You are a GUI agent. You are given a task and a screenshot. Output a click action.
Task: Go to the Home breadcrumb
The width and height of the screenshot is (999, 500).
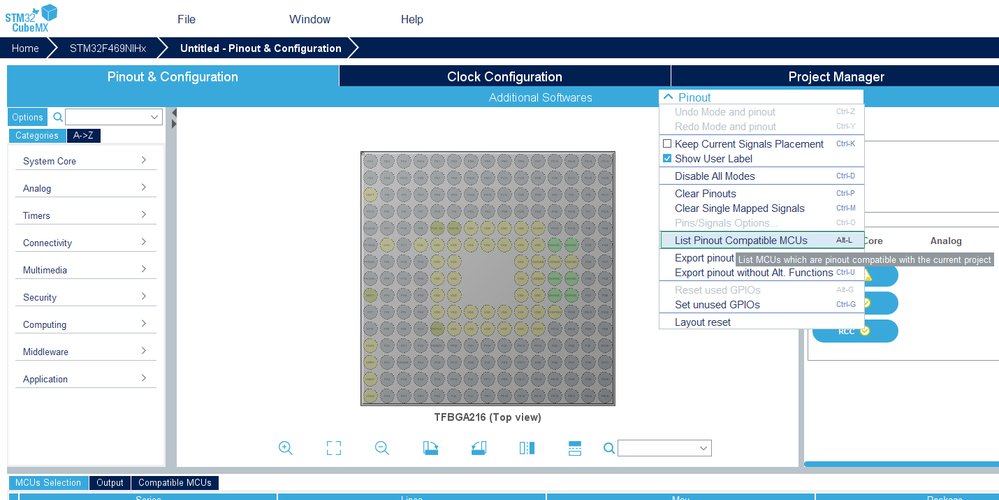pos(25,48)
